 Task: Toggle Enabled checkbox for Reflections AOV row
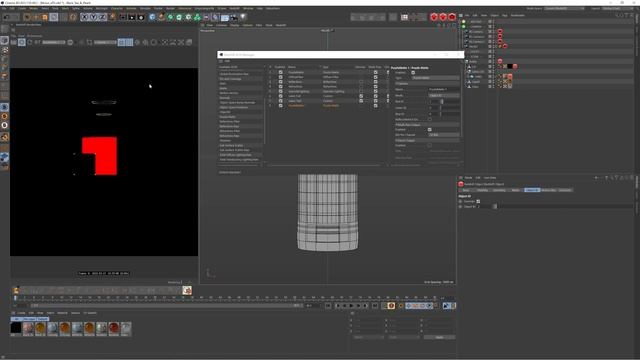[x=280, y=82]
